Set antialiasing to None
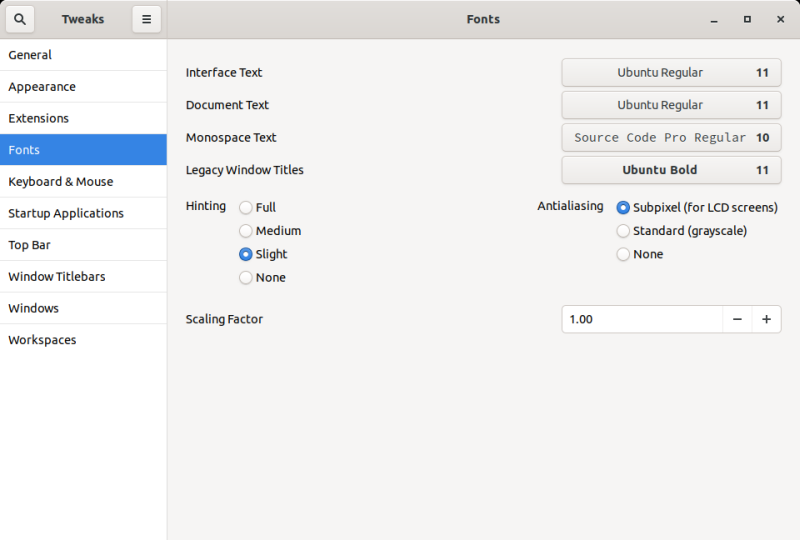This screenshot has height=540, width=800. (624, 255)
